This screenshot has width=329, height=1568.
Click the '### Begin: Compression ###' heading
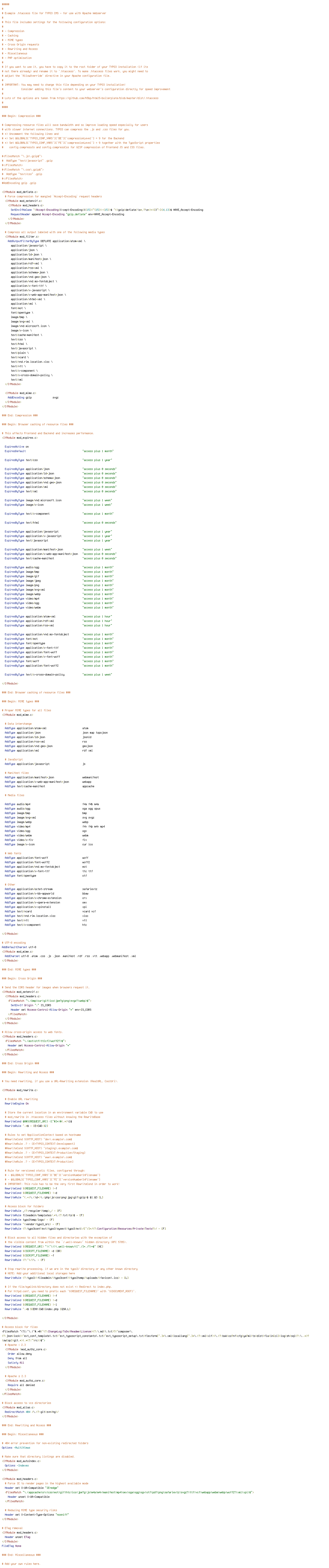[x=21, y=116]
